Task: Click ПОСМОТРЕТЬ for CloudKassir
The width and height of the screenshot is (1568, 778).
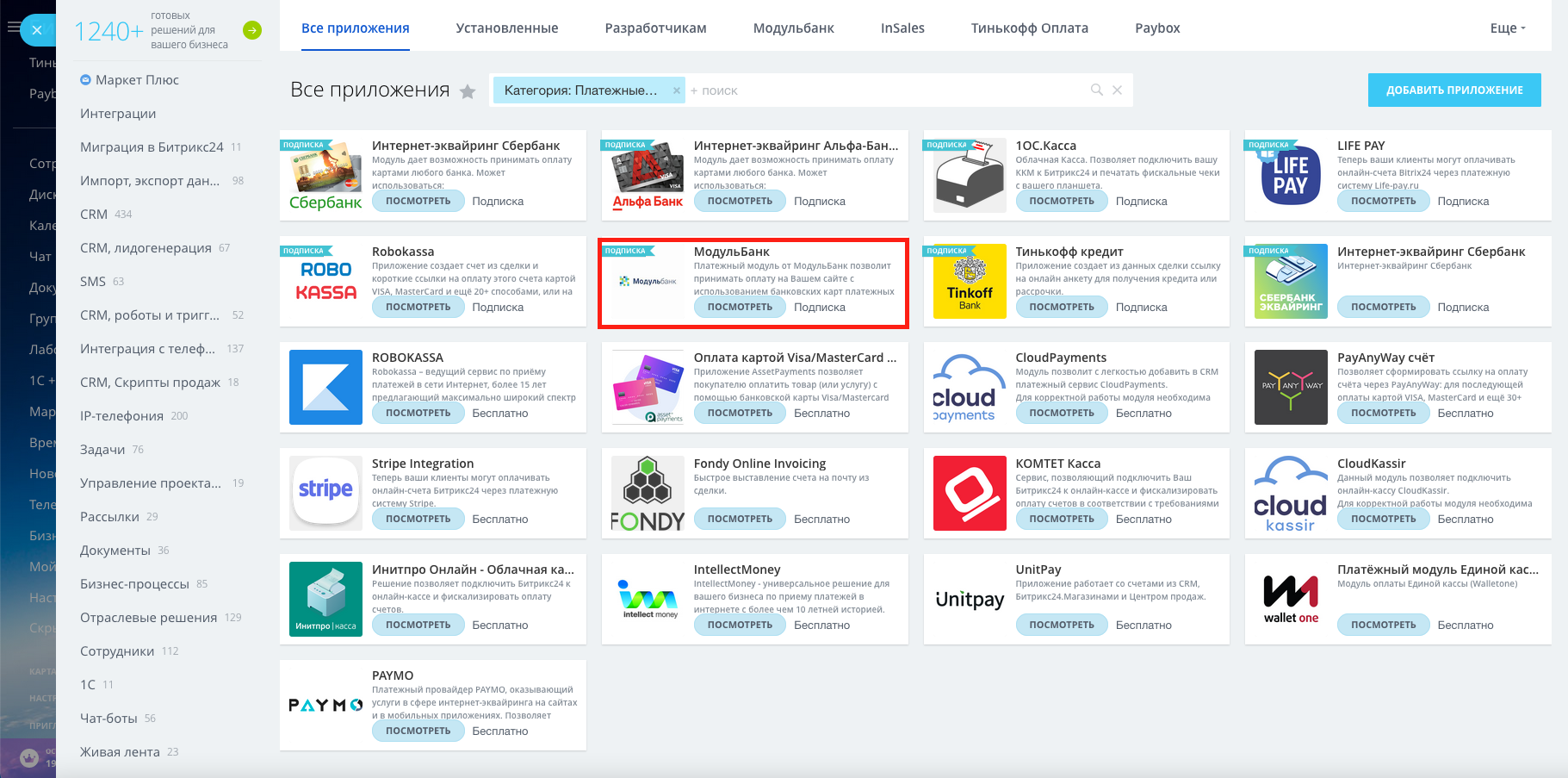Action: pos(1383,520)
